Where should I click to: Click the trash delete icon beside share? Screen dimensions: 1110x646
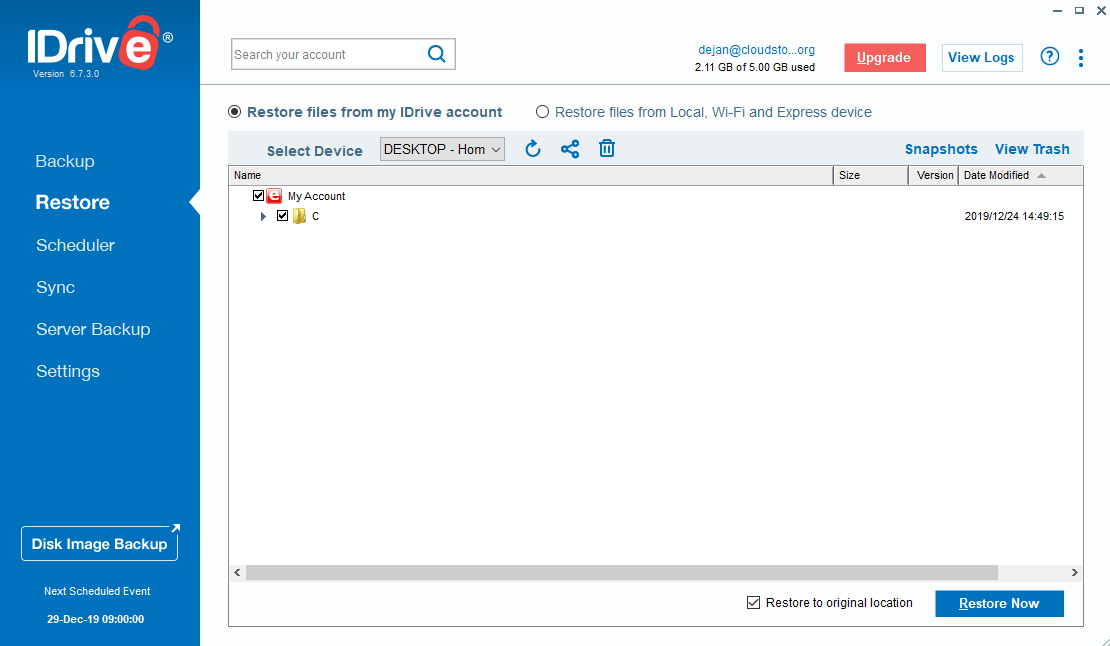(x=606, y=148)
